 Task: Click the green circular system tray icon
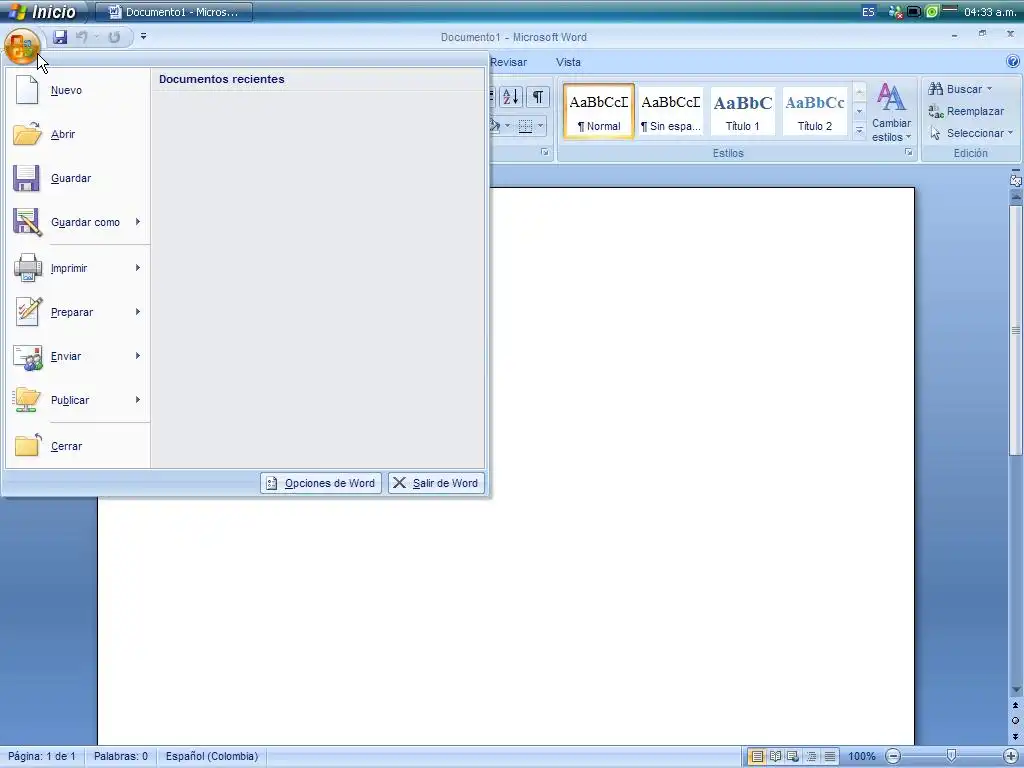click(x=932, y=12)
